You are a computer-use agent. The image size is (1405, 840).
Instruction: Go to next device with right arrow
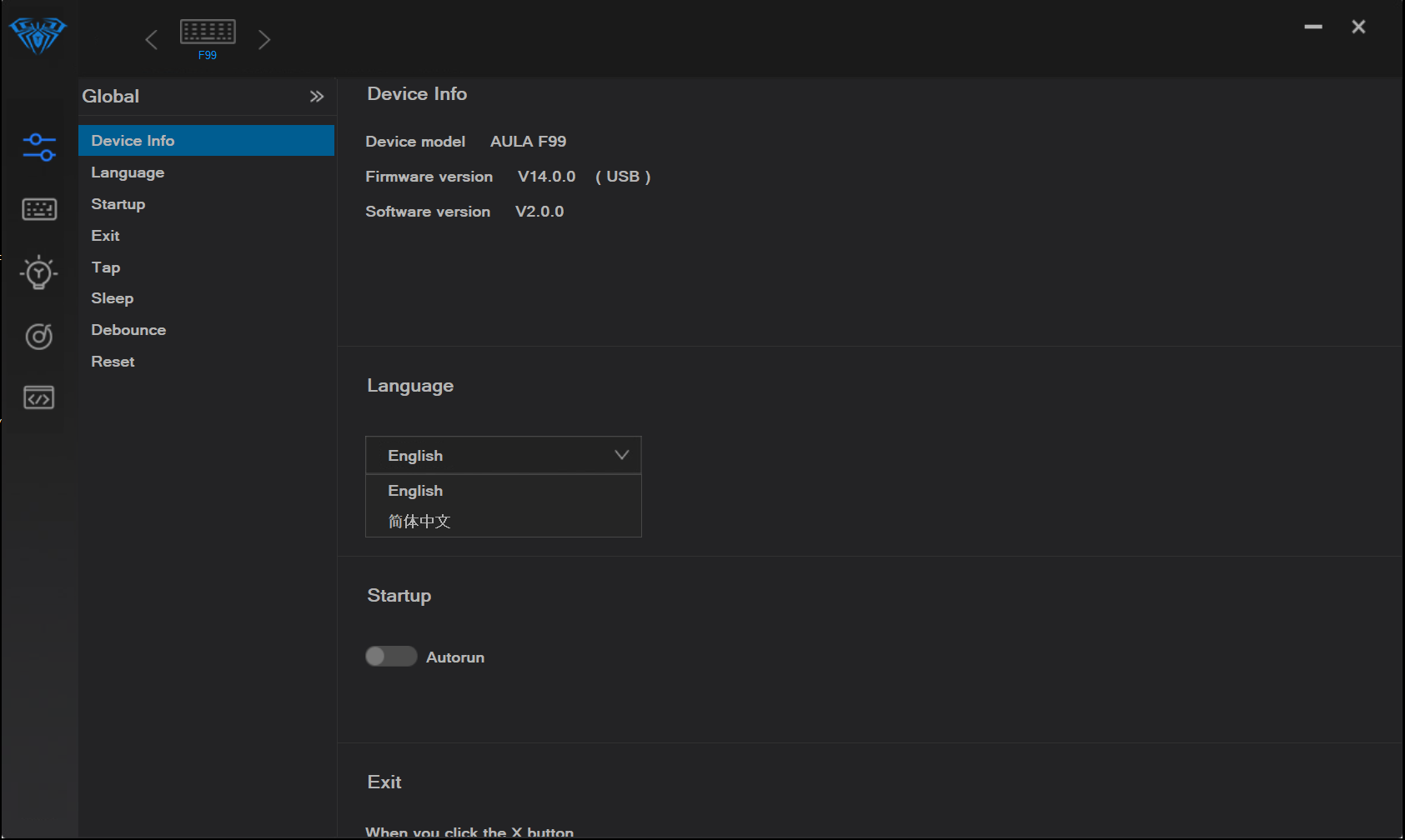pyautogui.click(x=264, y=40)
